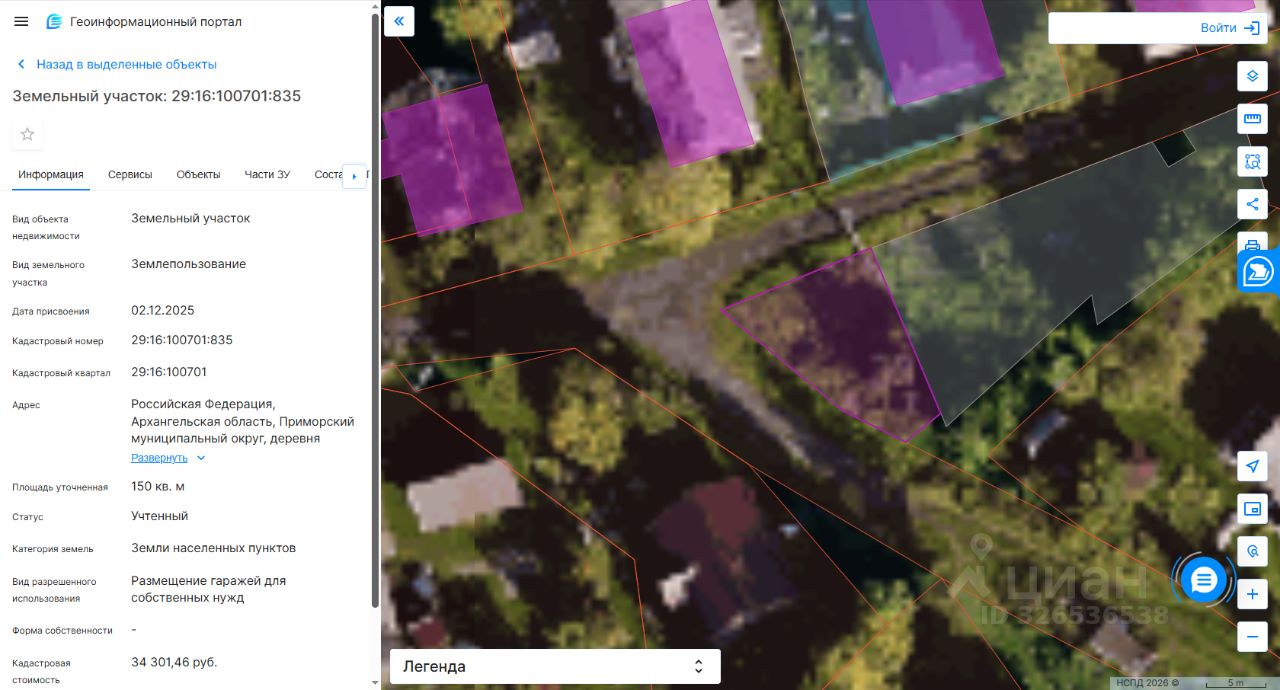The width and height of the screenshot is (1280, 690).
Task: Go back to выделенные объекты list
Action: [116, 64]
